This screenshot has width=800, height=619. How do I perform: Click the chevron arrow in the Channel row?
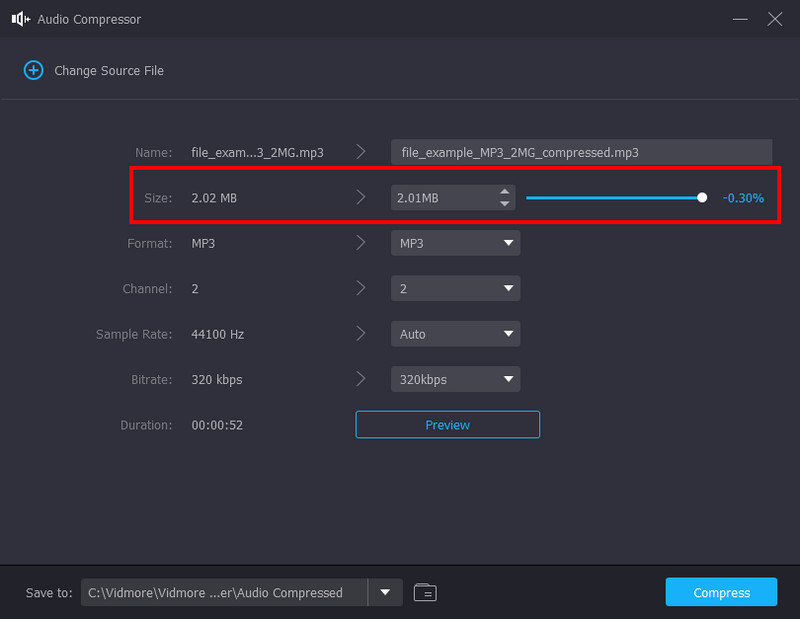361,288
